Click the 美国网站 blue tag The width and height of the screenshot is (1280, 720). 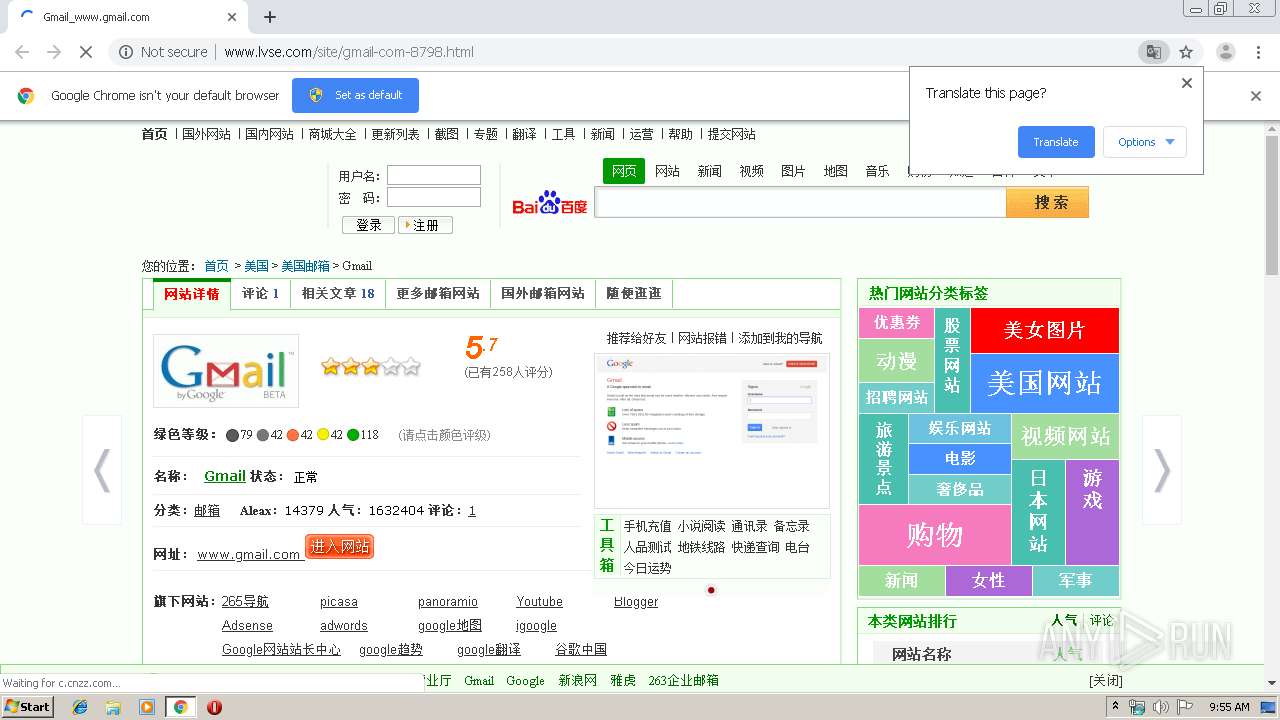coord(1045,383)
